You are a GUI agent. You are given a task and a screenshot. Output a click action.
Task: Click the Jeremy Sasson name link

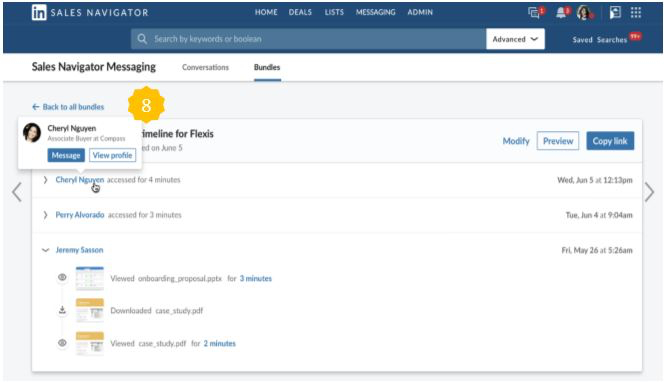[79, 250]
